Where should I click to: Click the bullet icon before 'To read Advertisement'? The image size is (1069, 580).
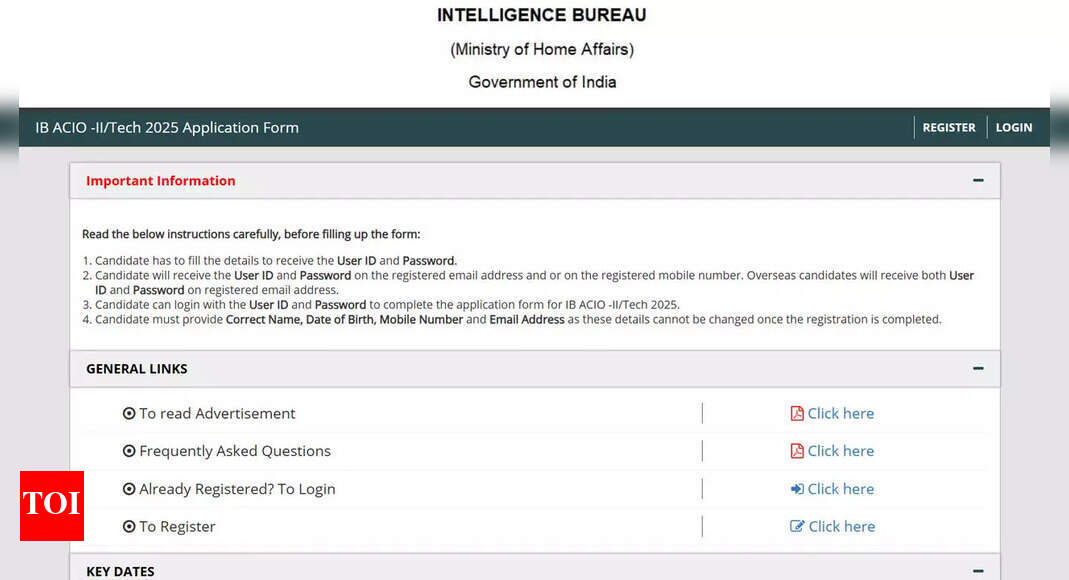(129, 414)
